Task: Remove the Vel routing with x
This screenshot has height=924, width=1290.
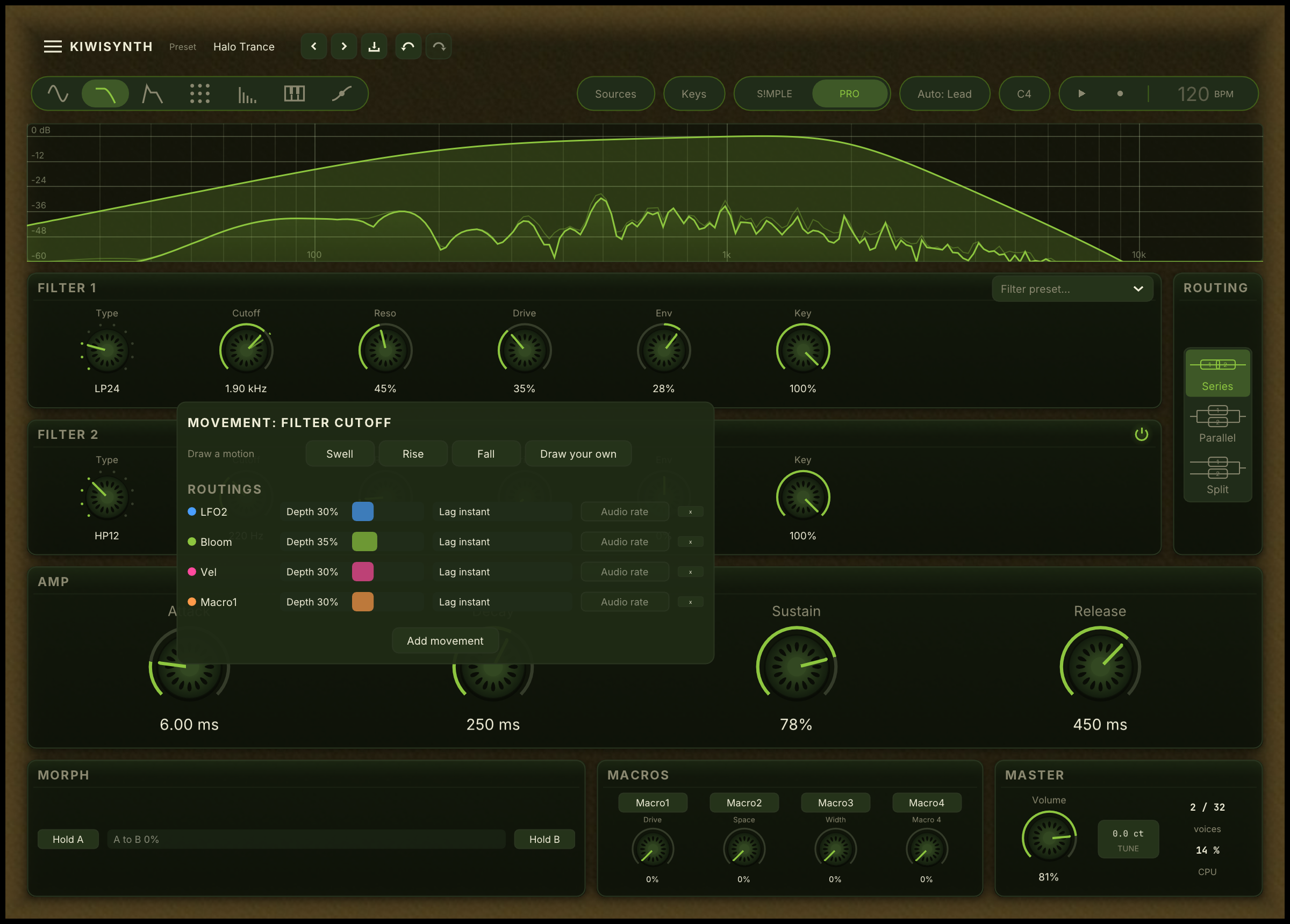Action: point(691,572)
